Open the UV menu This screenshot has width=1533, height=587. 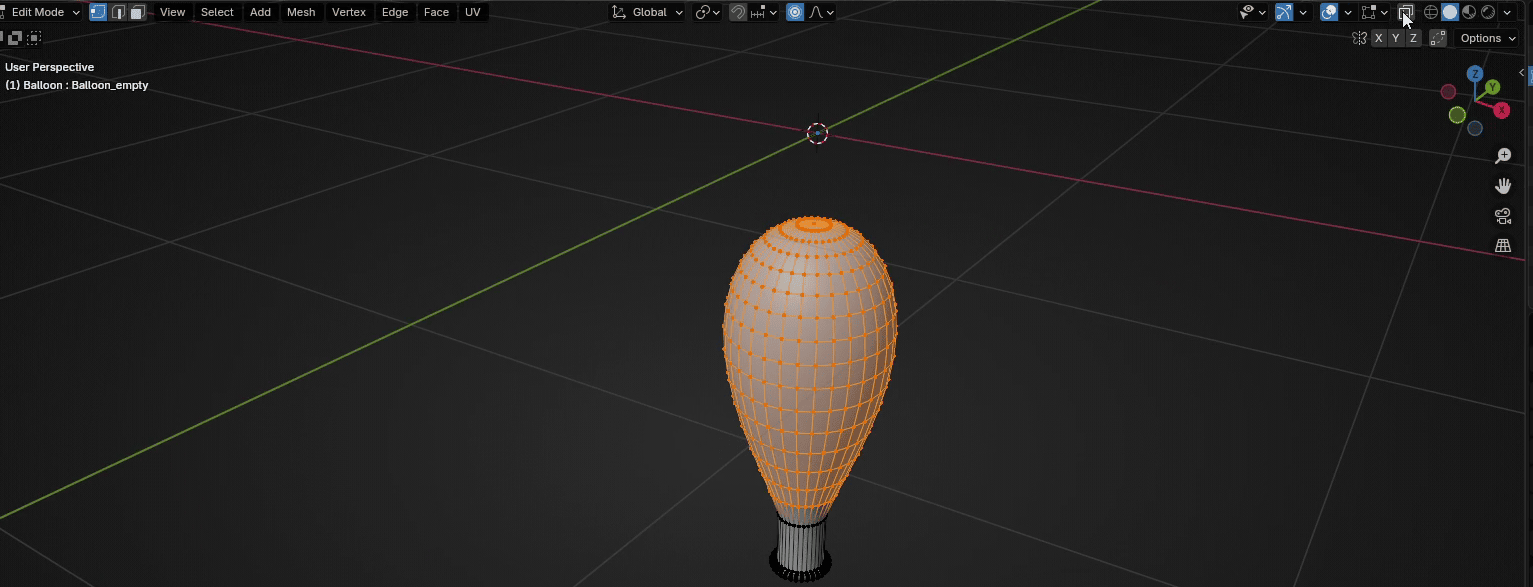[x=472, y=12]
